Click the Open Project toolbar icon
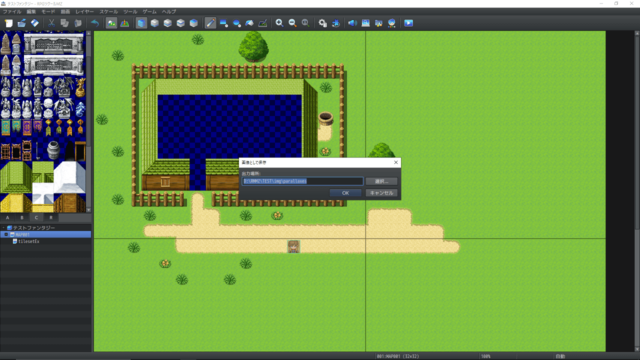The width and height of the screenshot is (640, 360). [x=22, y=23]
